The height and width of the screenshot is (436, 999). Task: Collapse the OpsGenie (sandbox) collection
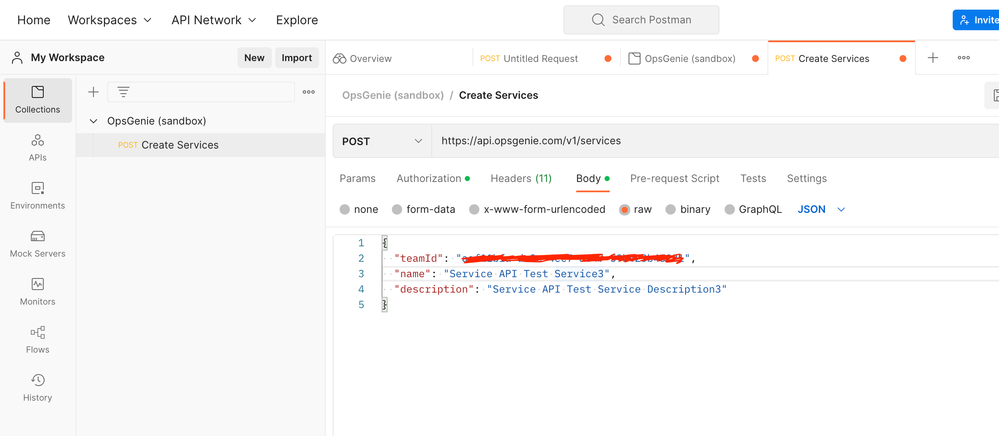[94, 121]
